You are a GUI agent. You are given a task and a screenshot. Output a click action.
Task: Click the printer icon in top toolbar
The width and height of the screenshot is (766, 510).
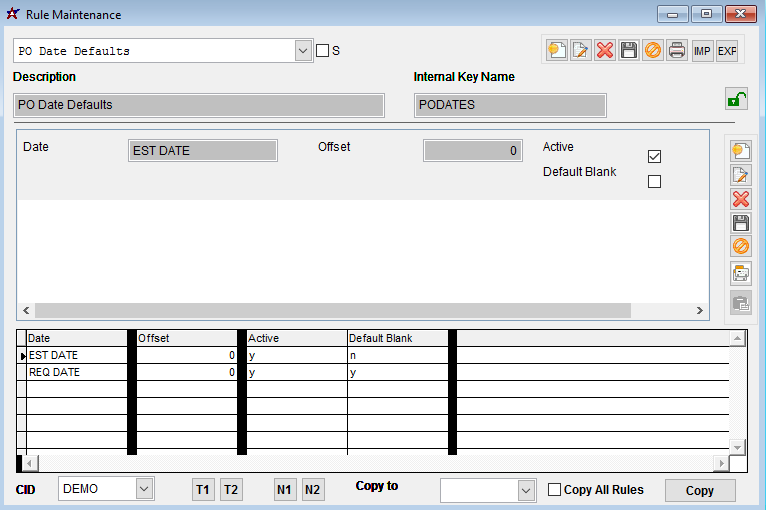pyautogui.click(x=677, y=50)
